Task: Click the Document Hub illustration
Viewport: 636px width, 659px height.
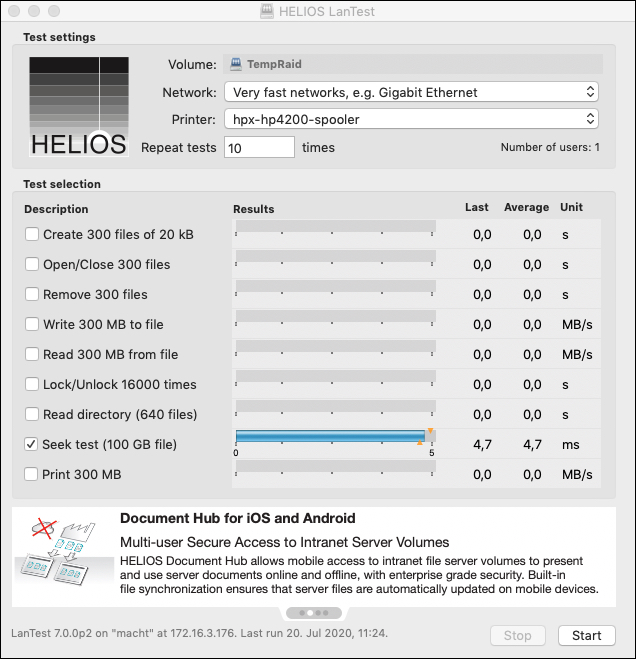Action: click(63, 553)
